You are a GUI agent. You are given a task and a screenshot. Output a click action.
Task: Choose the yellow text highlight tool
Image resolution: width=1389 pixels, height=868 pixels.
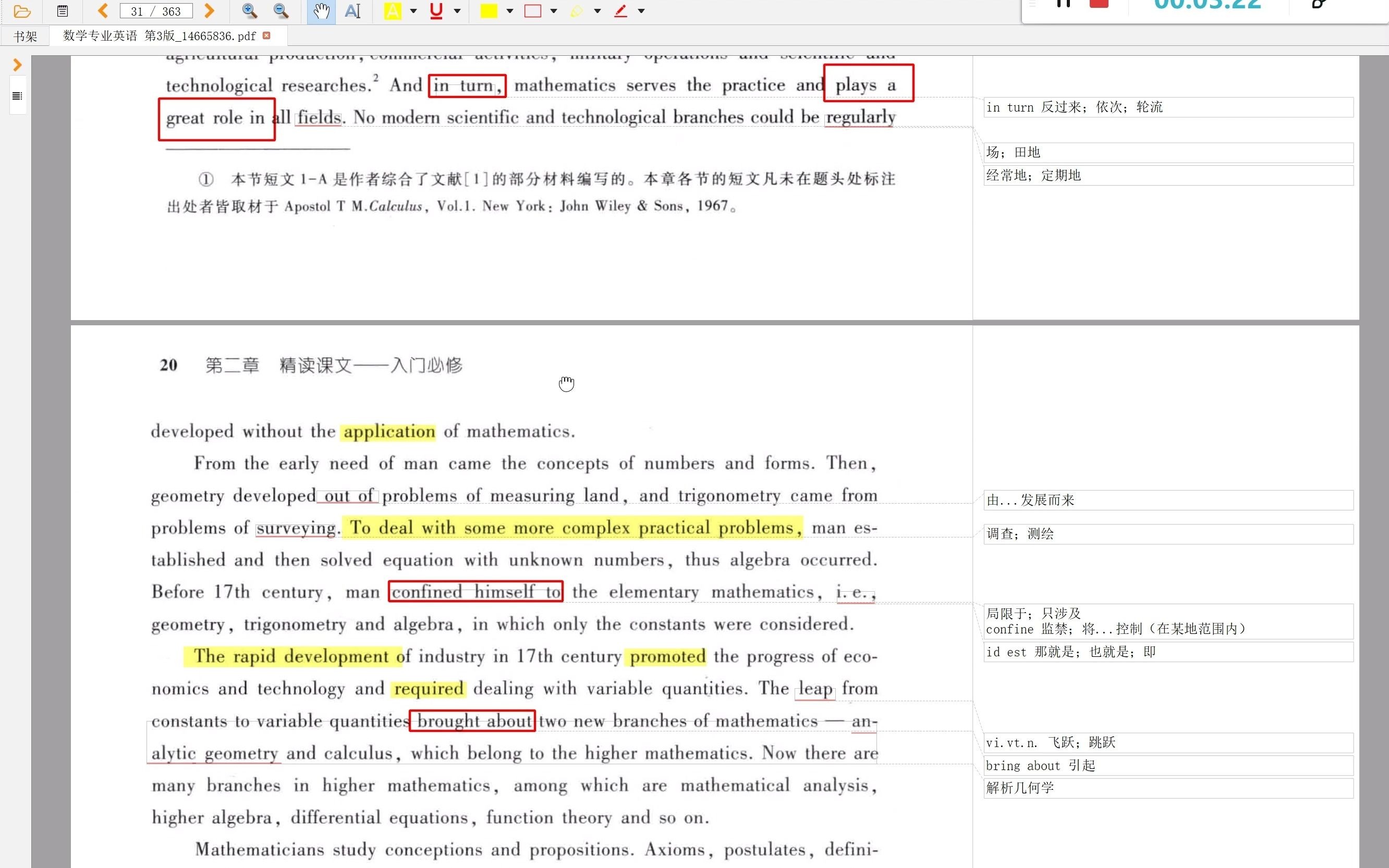(x=393, y=11)
